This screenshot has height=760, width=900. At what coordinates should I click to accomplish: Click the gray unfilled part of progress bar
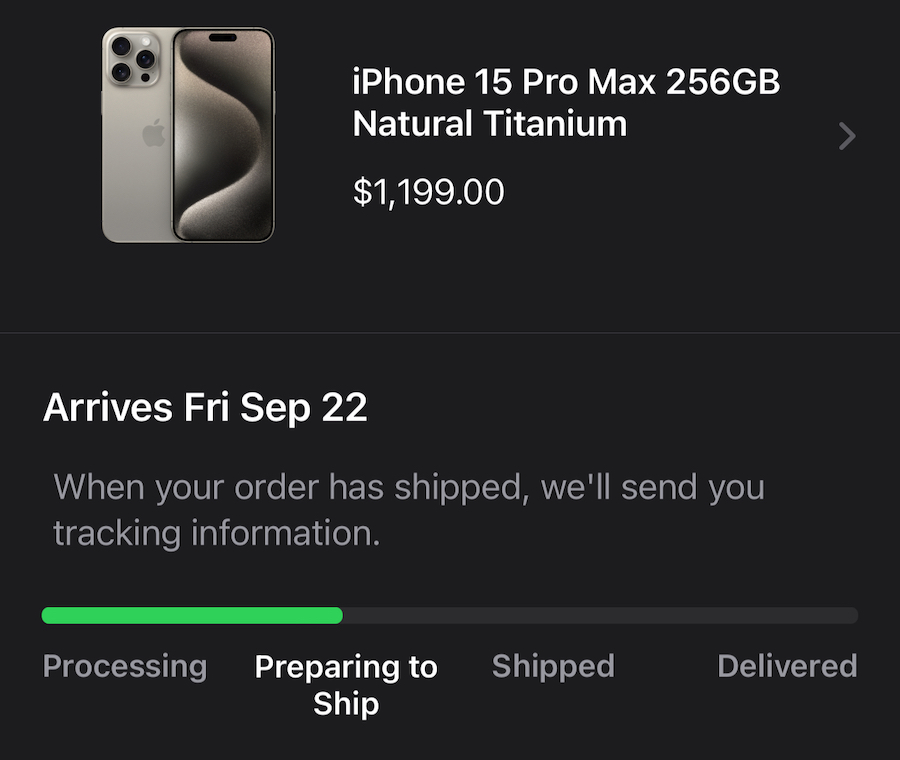point(600,615)
